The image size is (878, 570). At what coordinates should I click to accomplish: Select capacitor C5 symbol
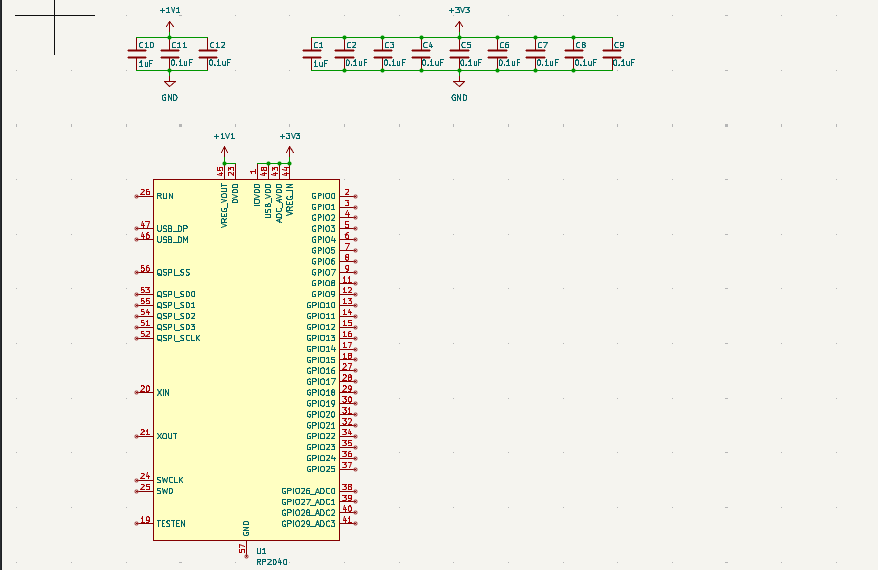(x=459, y=55)
